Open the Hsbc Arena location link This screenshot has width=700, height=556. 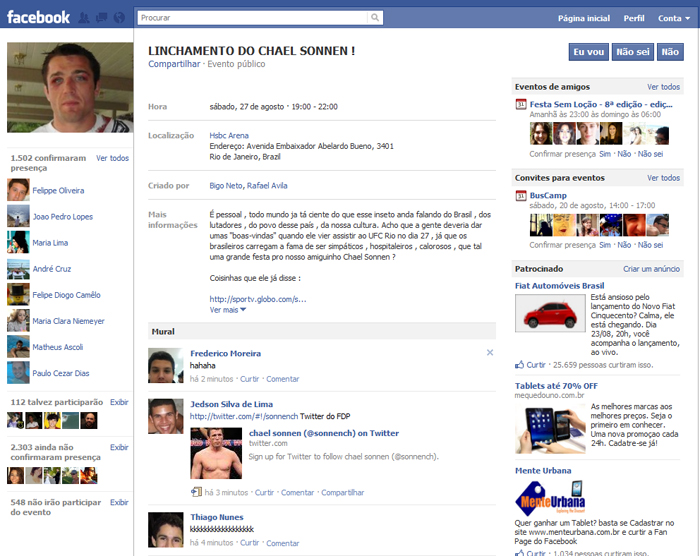click(x=229, y=135)
